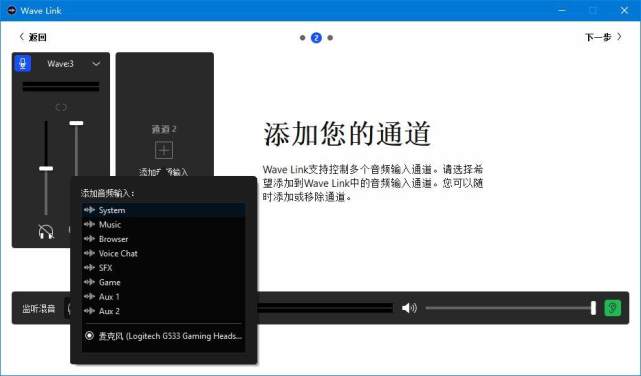Select Music audio input from list
The height and width of the screenshot is (376, 641).
click(164, 224)
